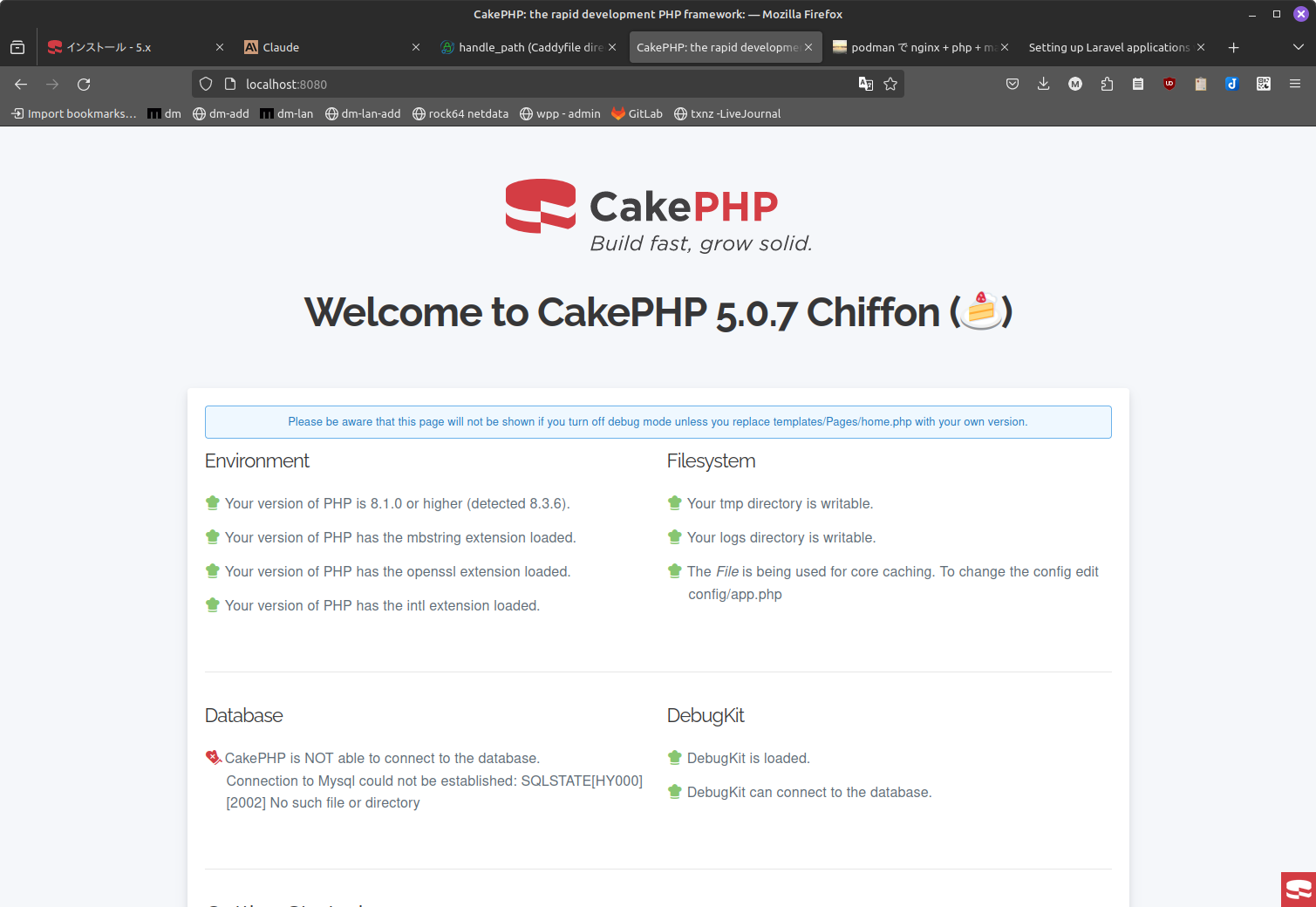This screenshot has height=907, width=1316.
Task: Open the QR code extension icon
Action: (1264, 84)
